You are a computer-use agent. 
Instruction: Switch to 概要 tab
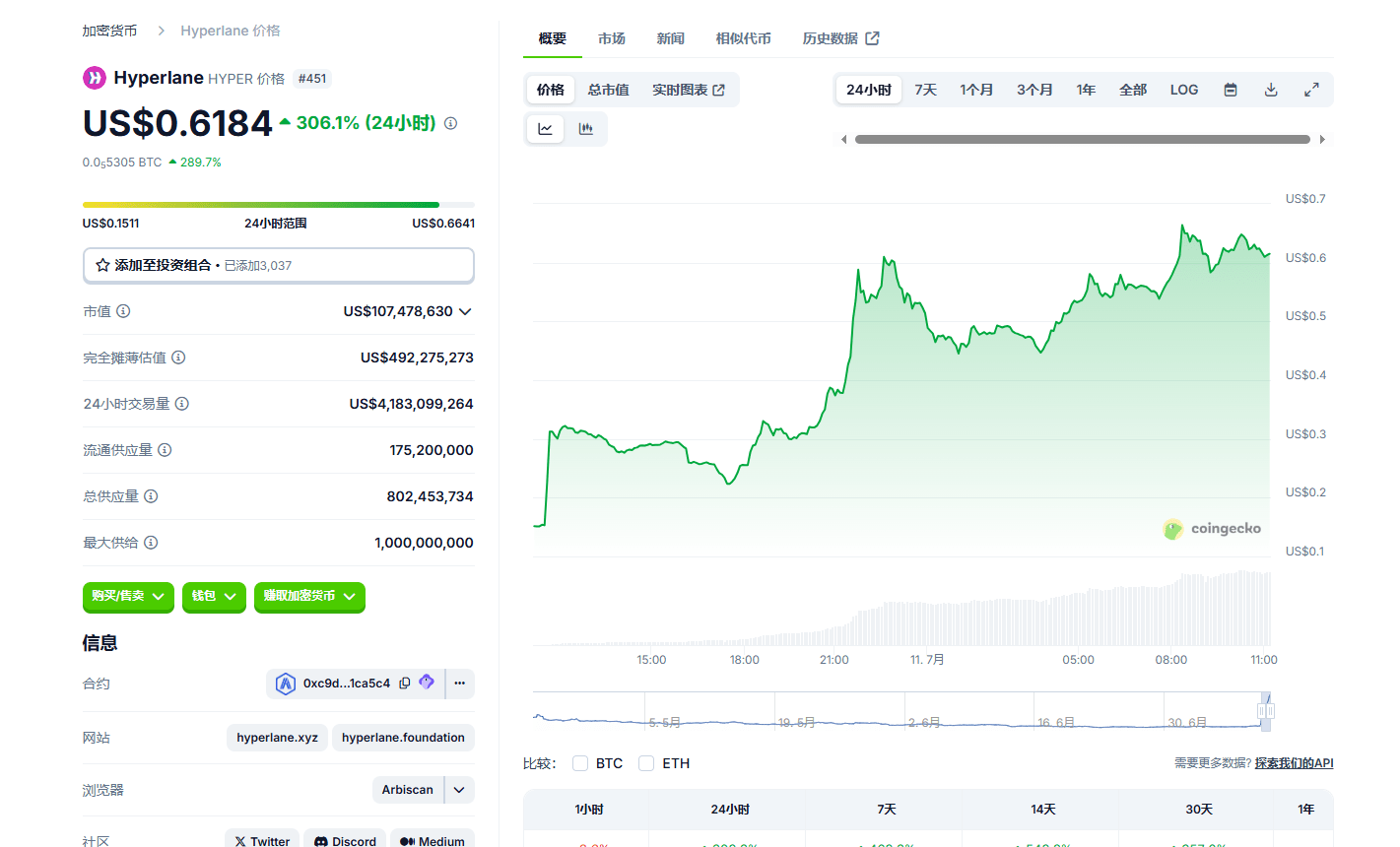[x=553, y=38]
